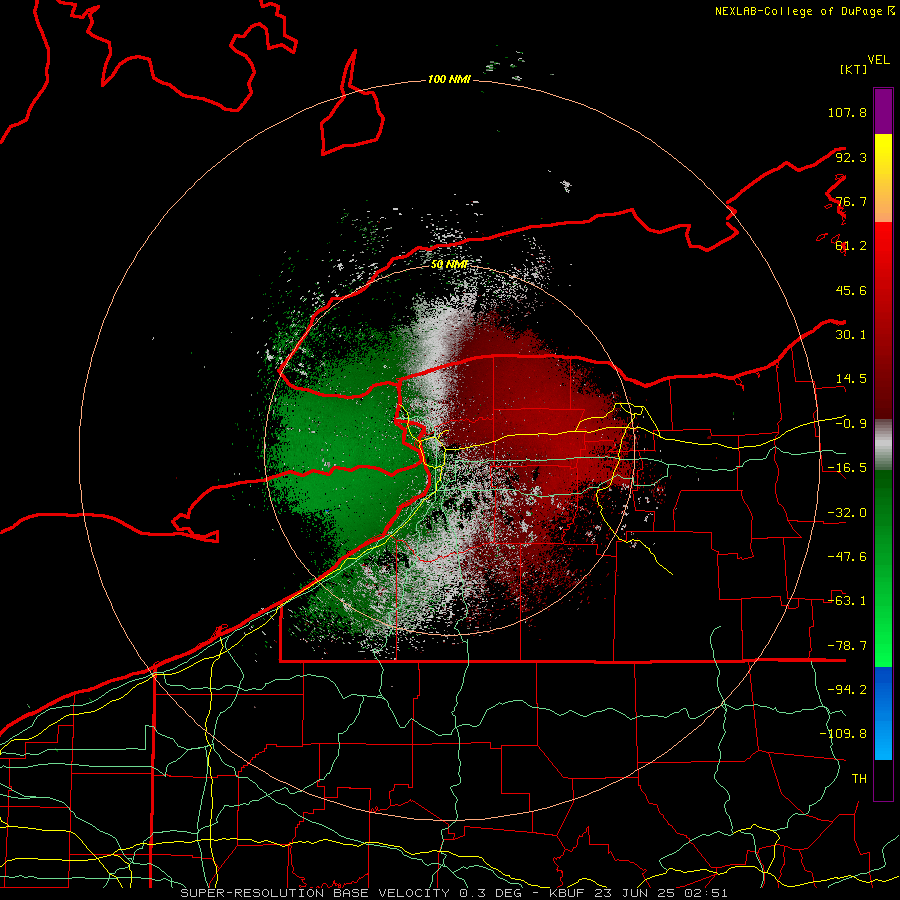Click the -47.6 legend value
Viewport: 900px width, 900px height.
847,557
